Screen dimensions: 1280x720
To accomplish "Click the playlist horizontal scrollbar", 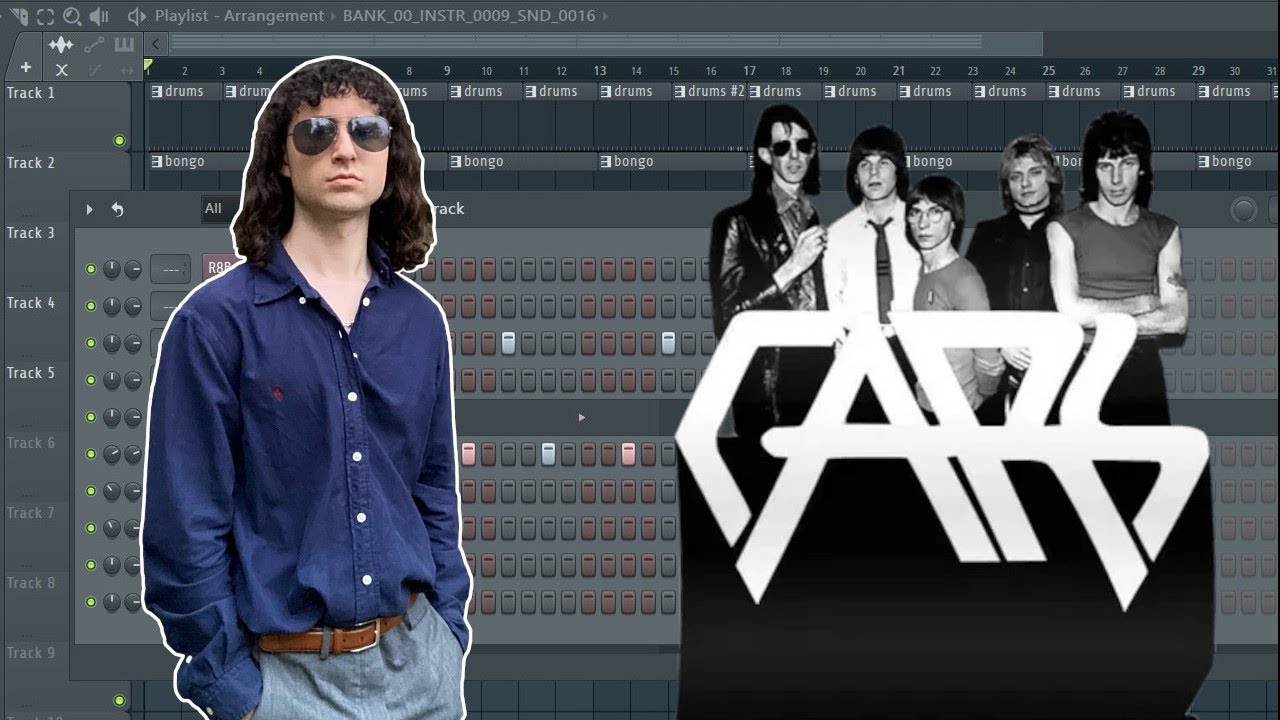I will tap(605, 43).
